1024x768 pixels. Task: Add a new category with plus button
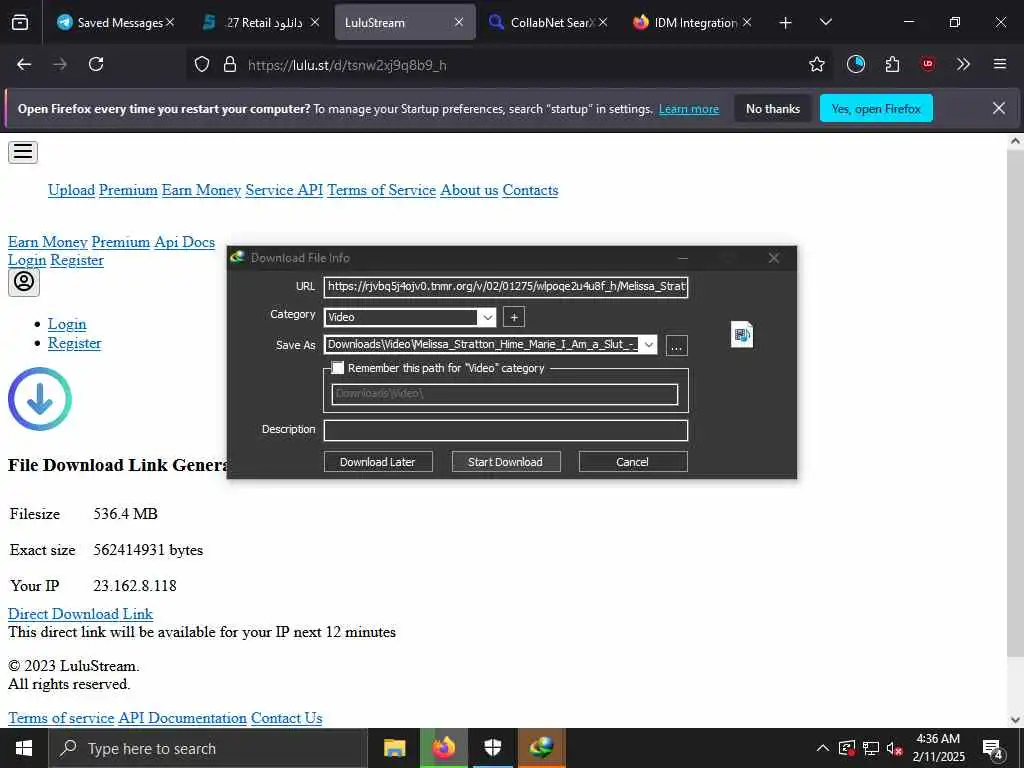tap(514, 317)
